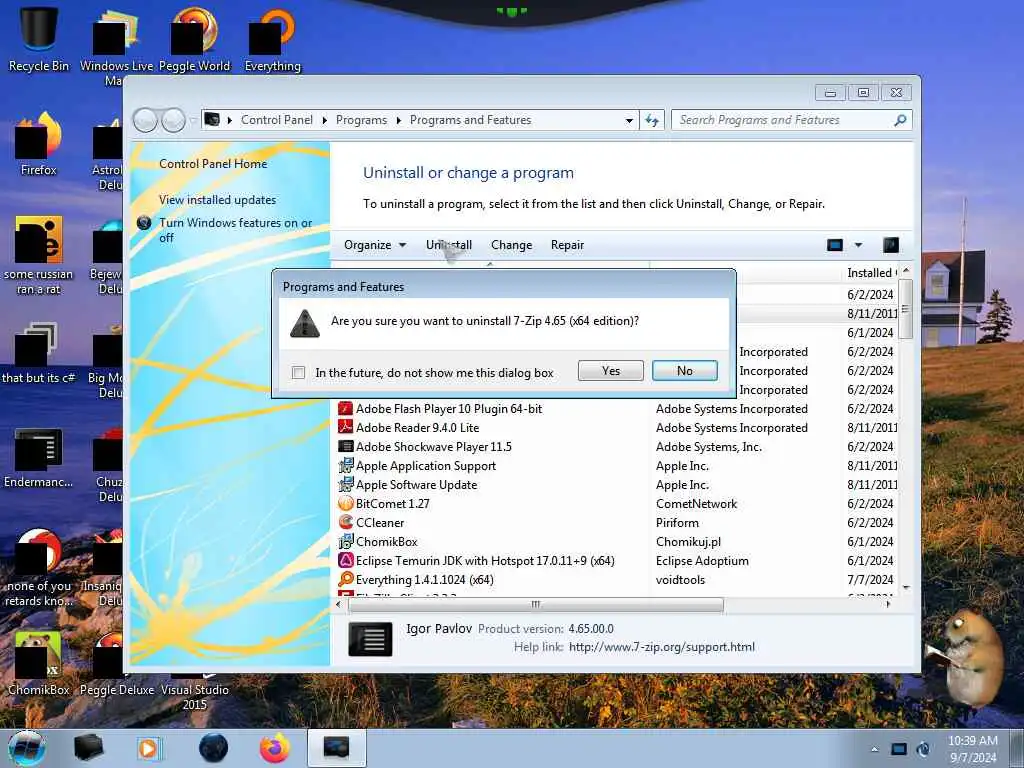Click the Firefox taskbar icon
The height and width of the screenshot is (768, 1024).
275,748
